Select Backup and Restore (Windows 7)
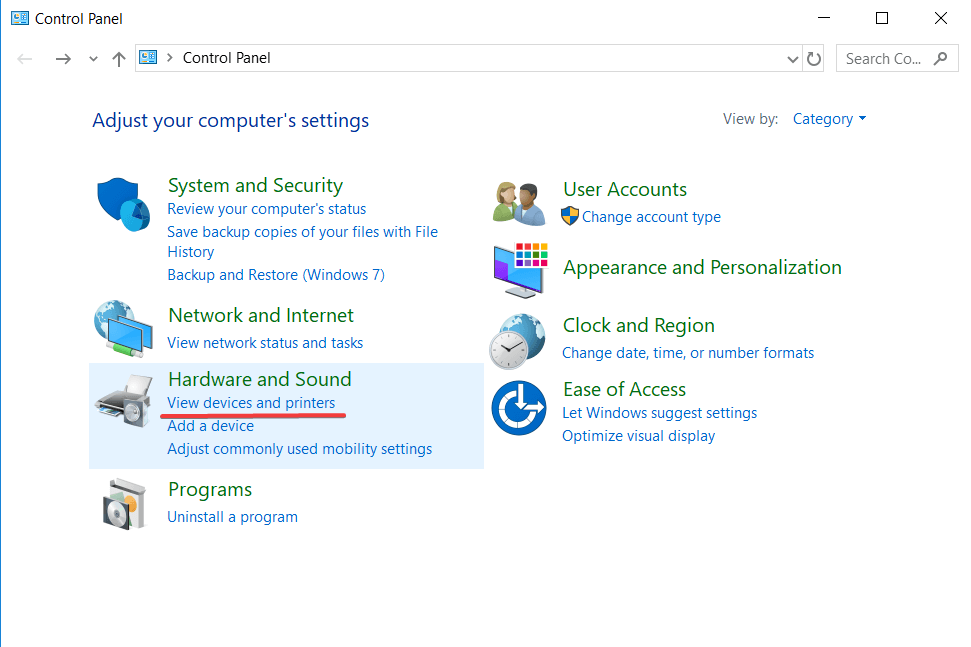 click(x=276, y=275)
